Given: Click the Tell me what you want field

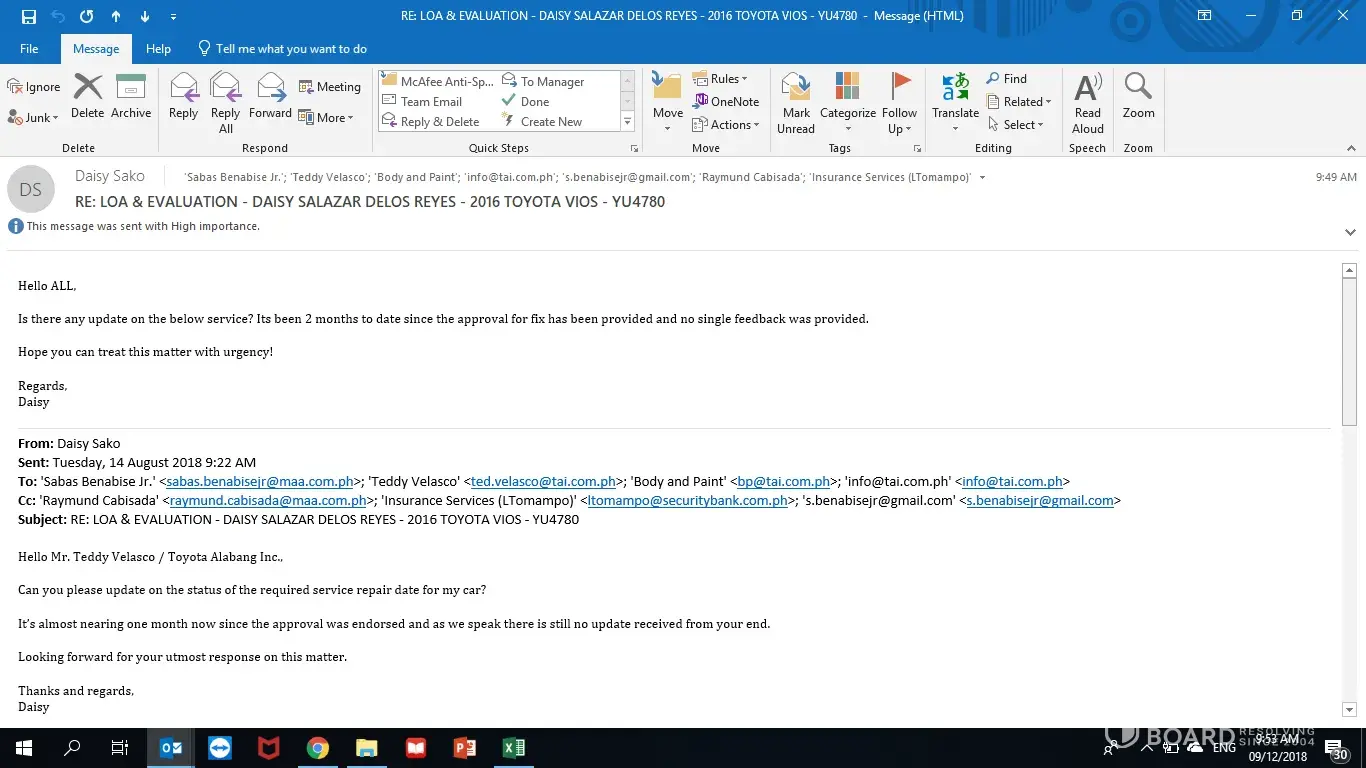Looking at the screenshot, I should tap(290, 48).
